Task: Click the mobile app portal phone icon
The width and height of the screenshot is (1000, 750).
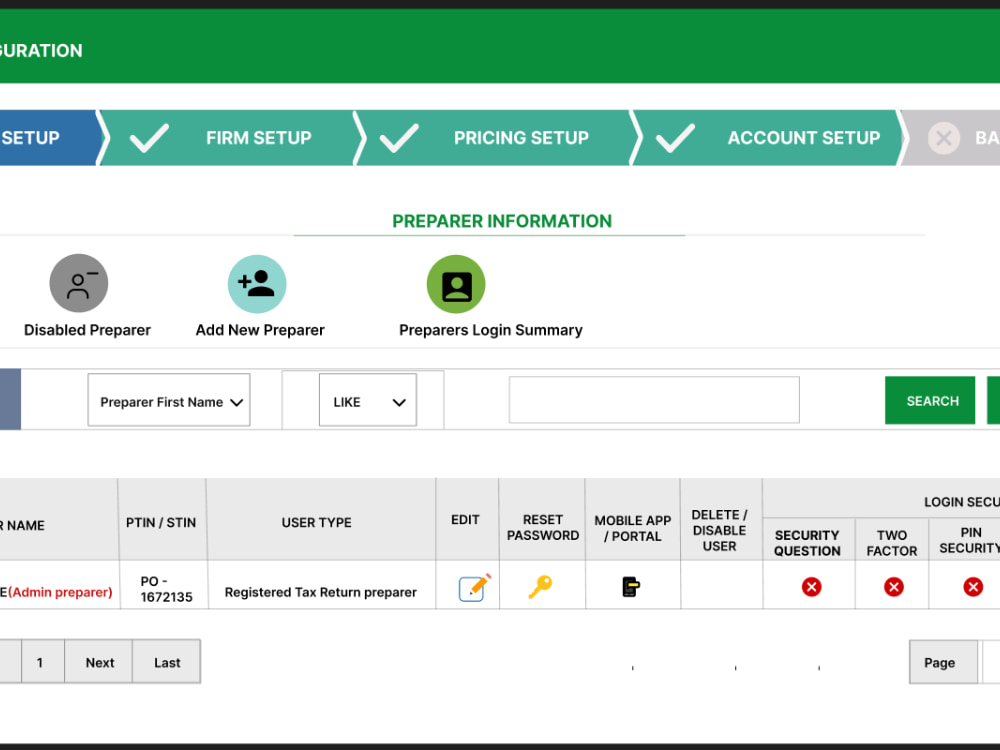Action: tap(631, 586)
